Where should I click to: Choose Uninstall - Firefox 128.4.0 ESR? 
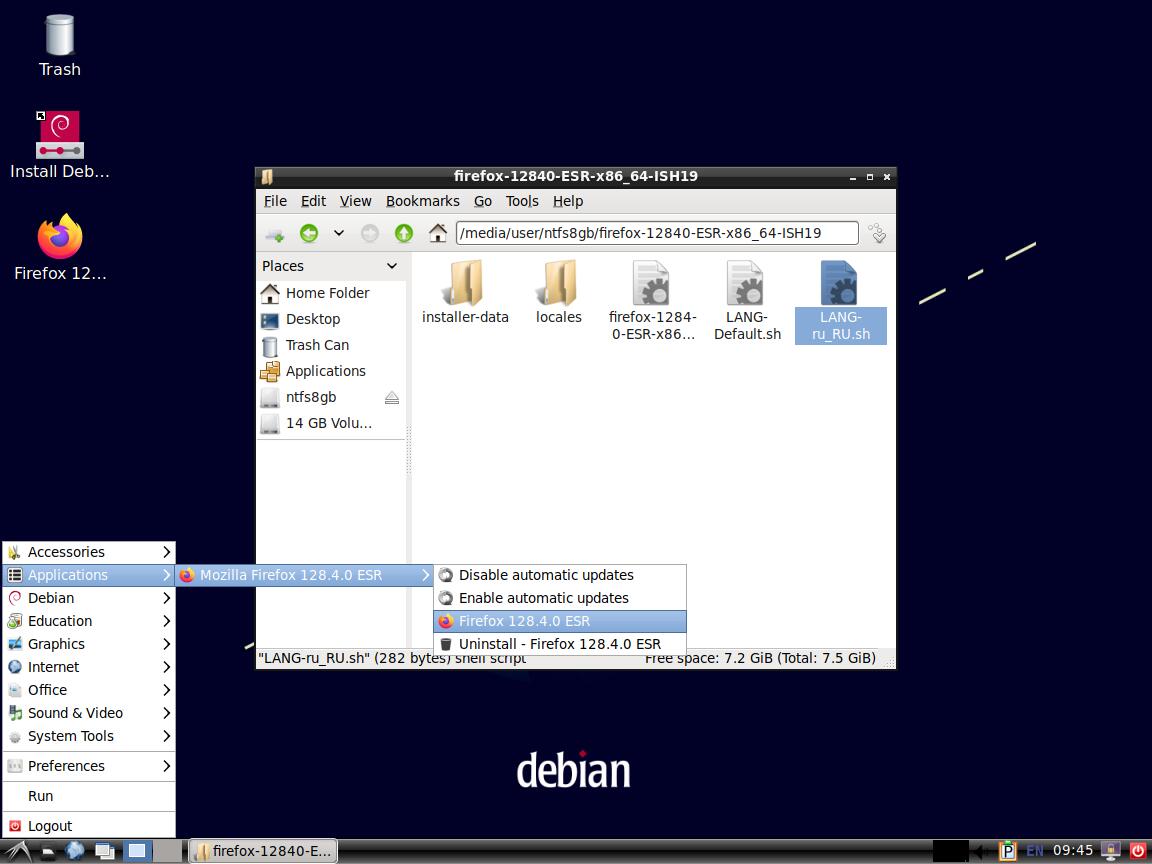point(560,644)
